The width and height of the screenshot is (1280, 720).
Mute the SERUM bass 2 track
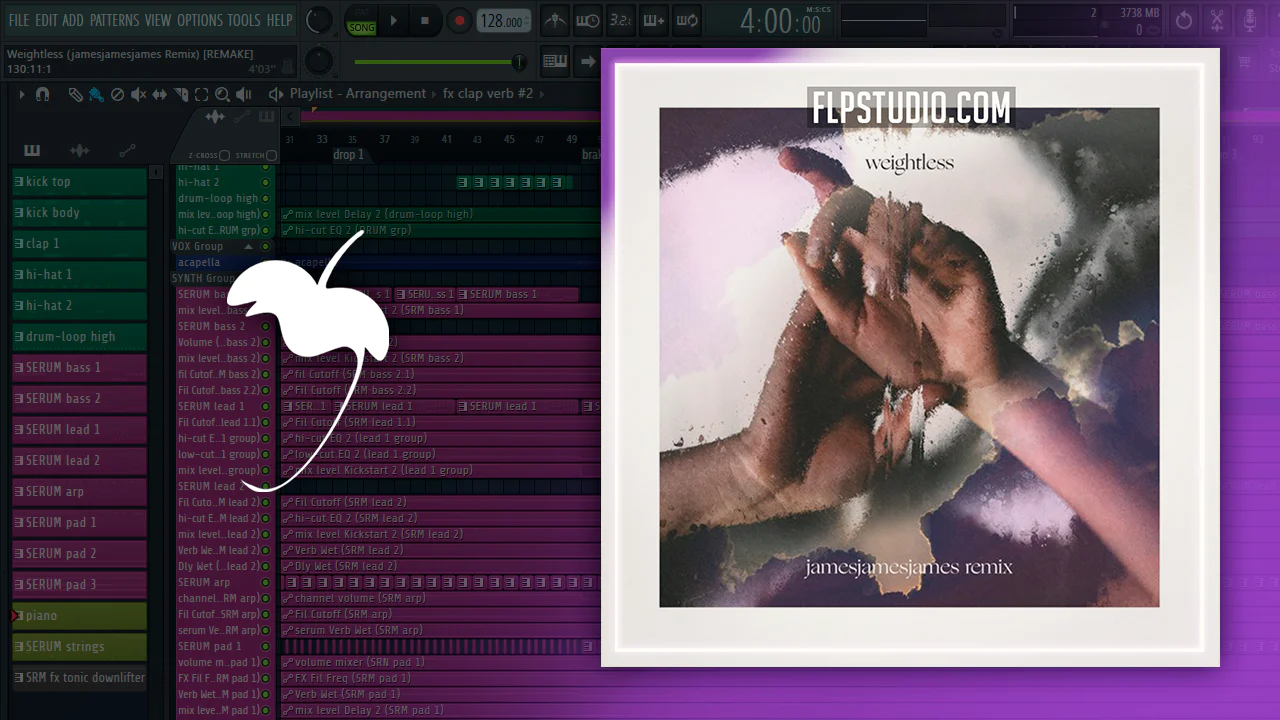point(265,326)
